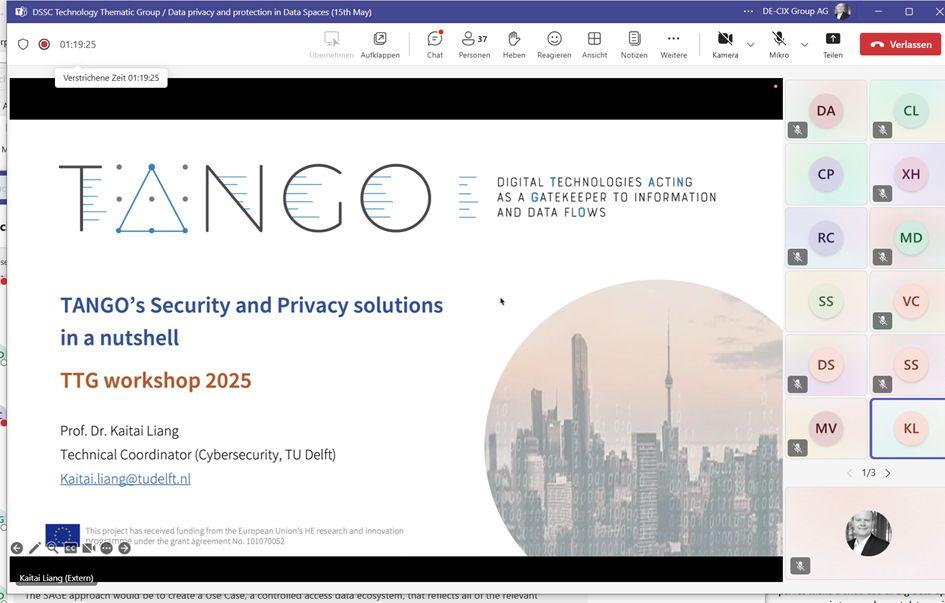Click the TANGO's Security and Privacy slide title
Image resolution: width=945 pixels, height=603 pixels.
[251, 321]
